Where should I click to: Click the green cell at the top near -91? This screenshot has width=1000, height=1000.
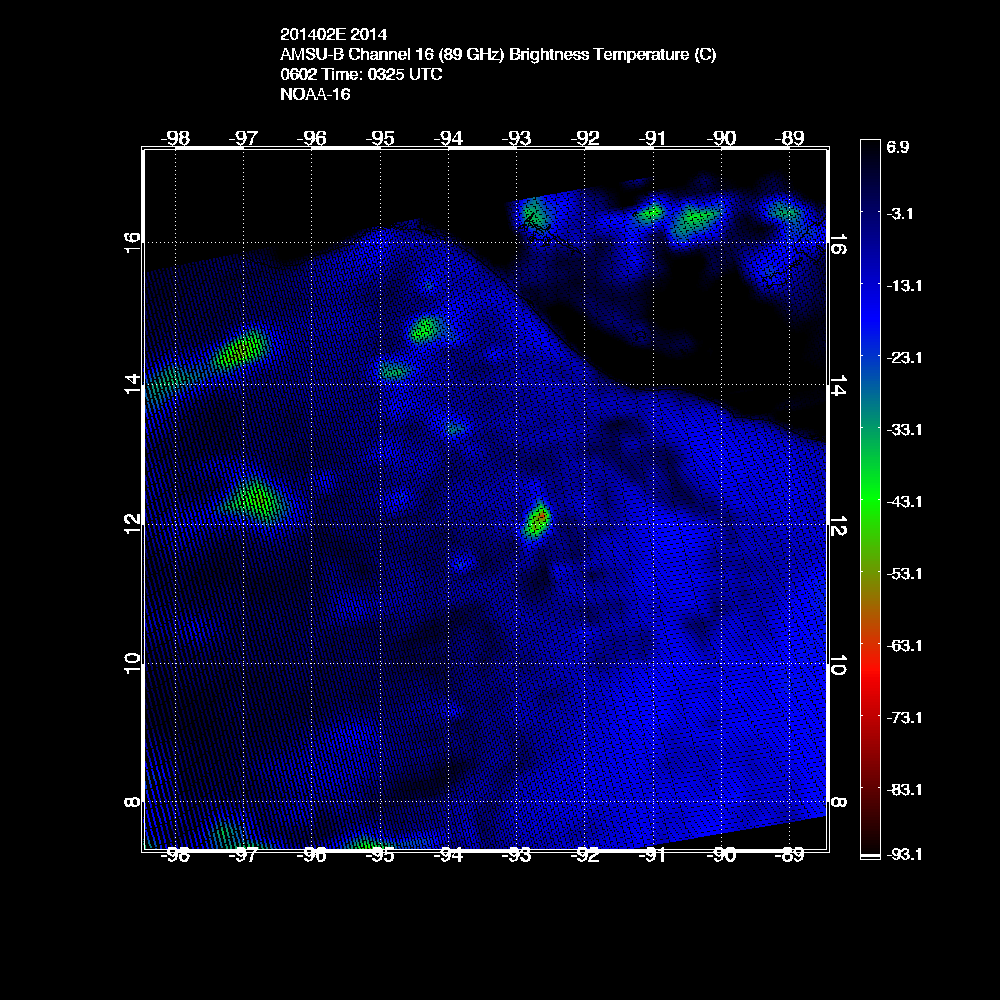pos(652,212)
